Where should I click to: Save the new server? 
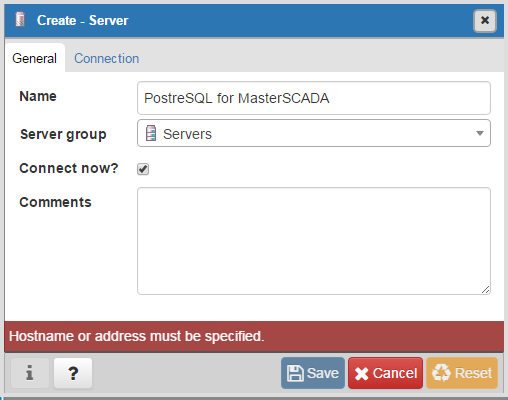click(313, 373)
